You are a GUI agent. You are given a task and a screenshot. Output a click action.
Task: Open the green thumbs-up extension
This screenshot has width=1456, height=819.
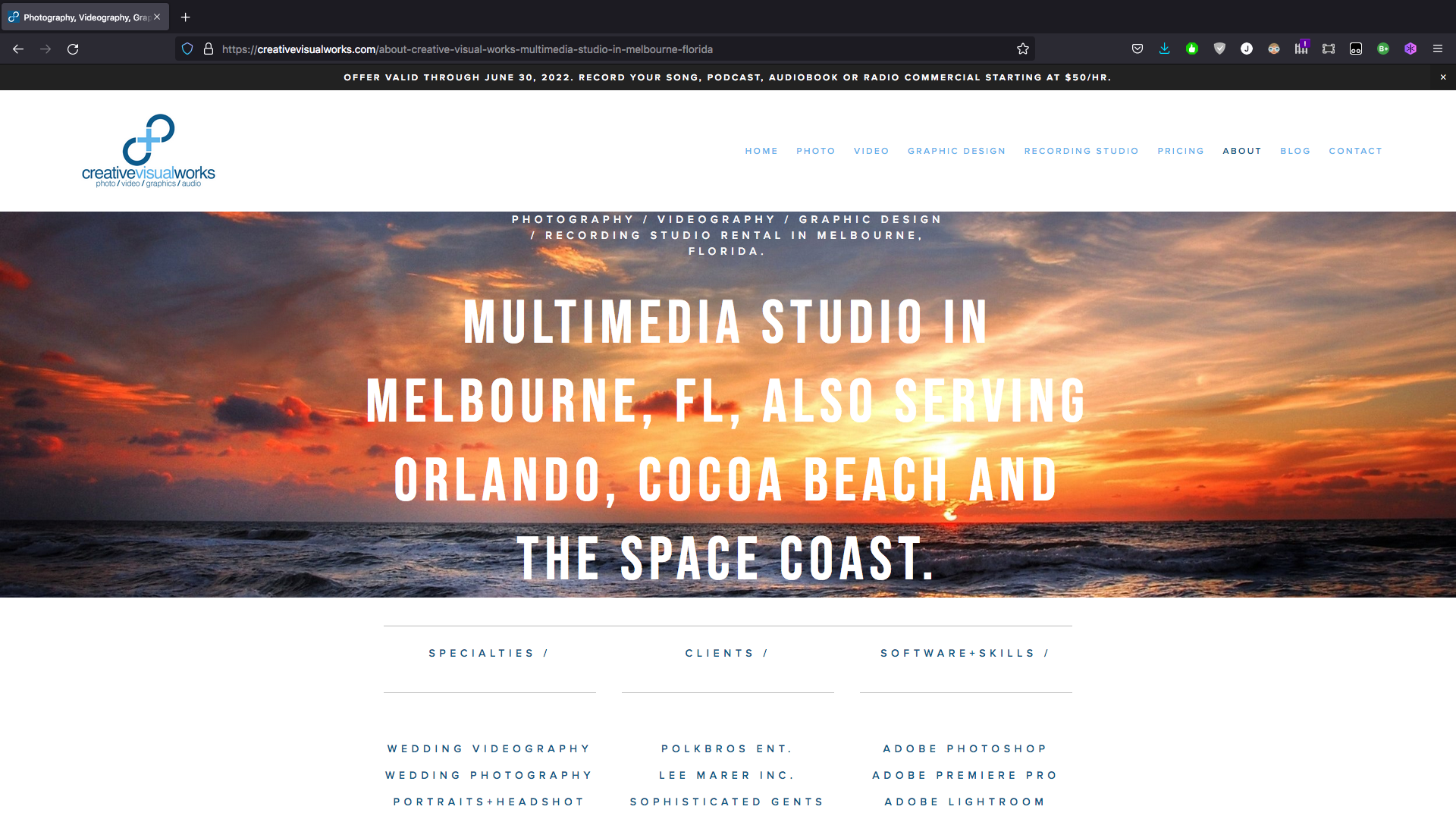pyautogui.click(x=1192, y=49)
